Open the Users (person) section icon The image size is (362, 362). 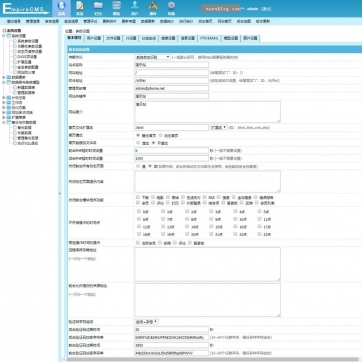[x=135, y=8]
